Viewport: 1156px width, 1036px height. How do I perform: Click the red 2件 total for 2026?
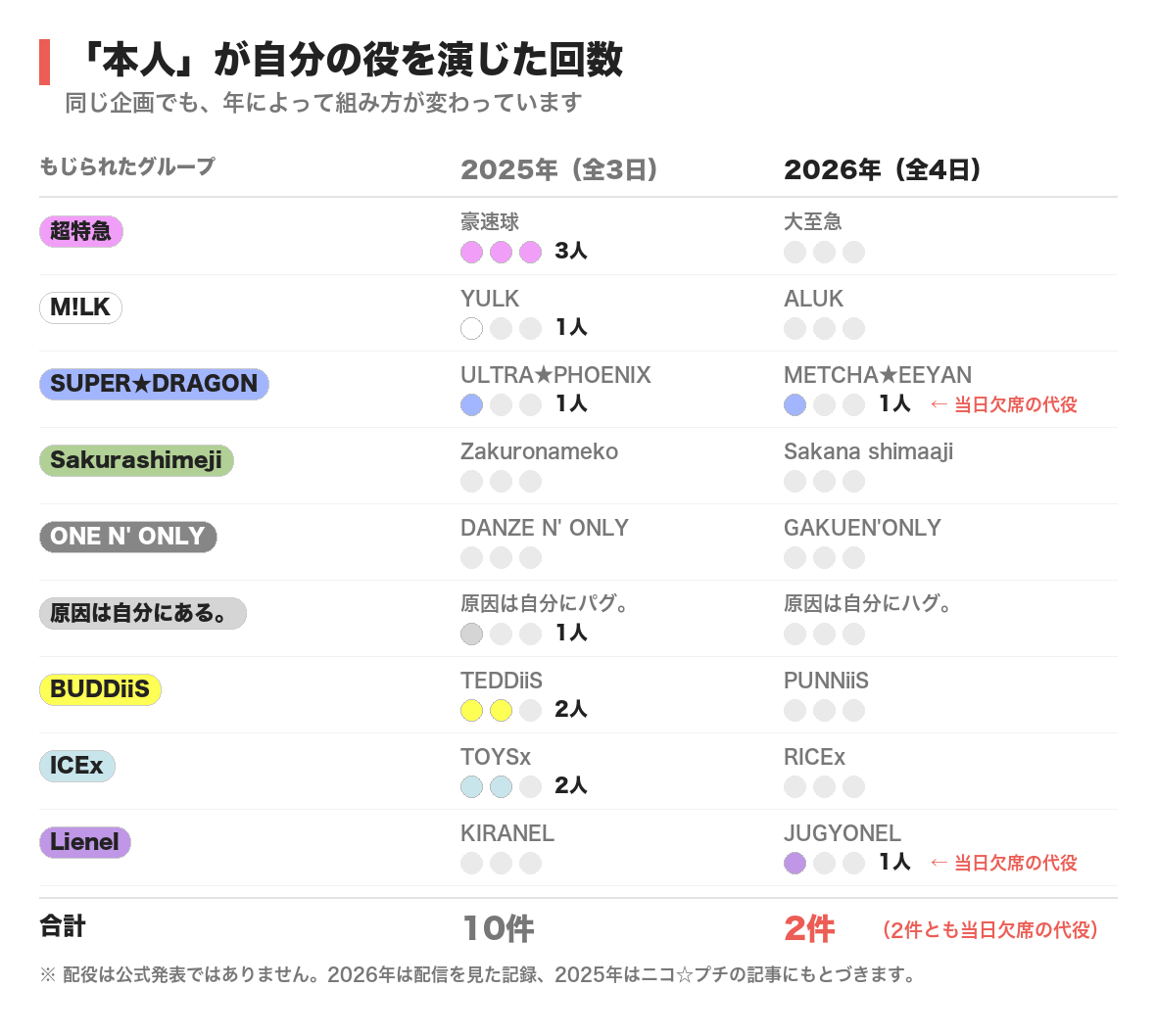[809, 928]
